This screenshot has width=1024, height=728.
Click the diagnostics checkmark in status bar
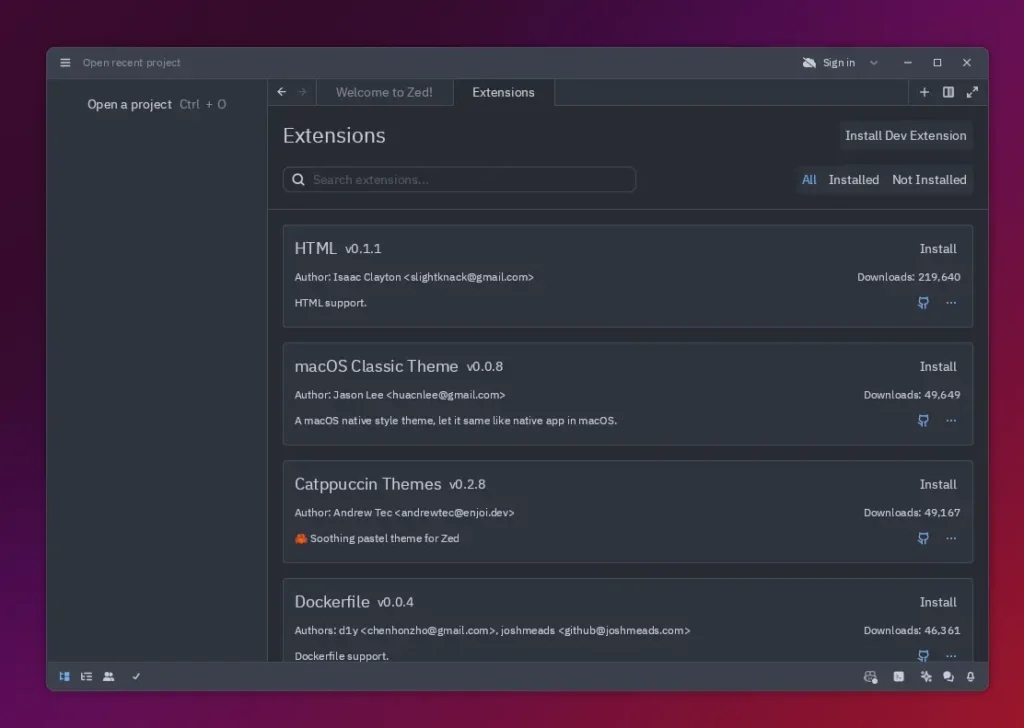click(x=136, y=676)
